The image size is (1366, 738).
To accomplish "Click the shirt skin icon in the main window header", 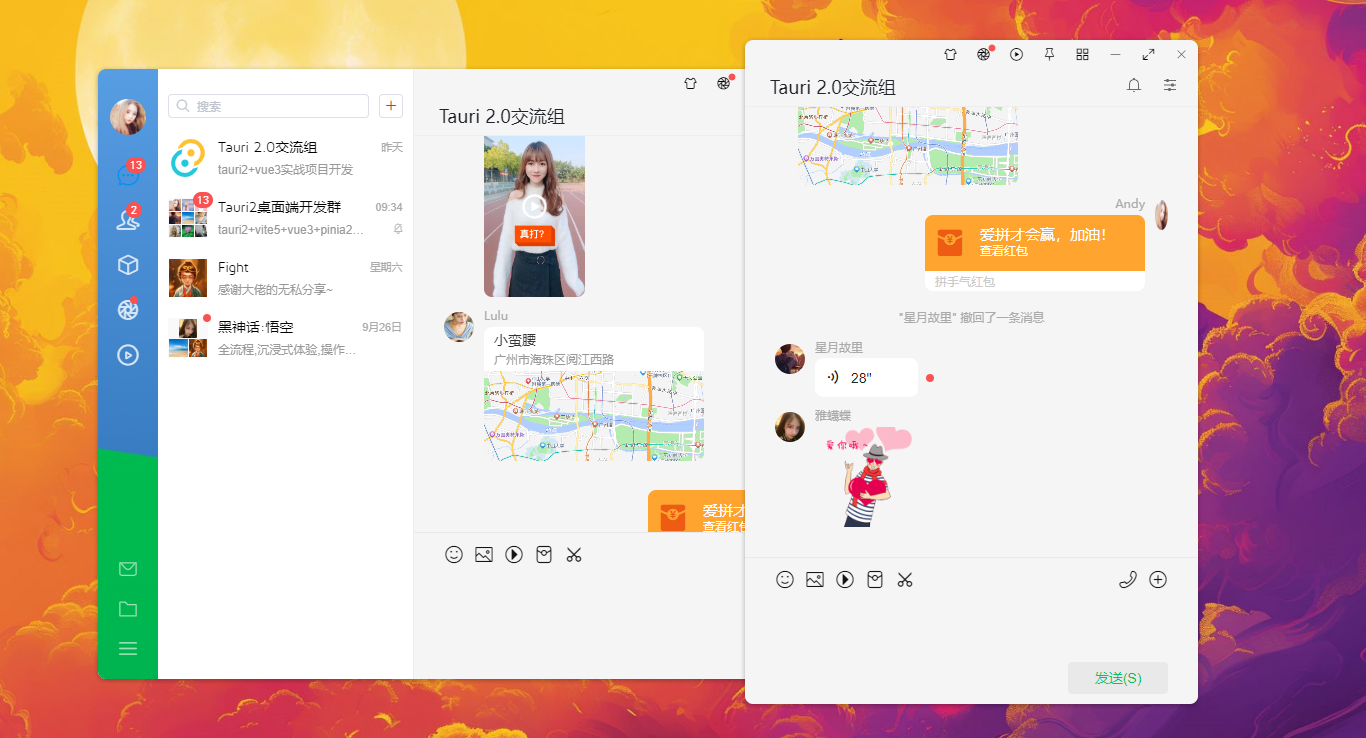I will 690,84.
